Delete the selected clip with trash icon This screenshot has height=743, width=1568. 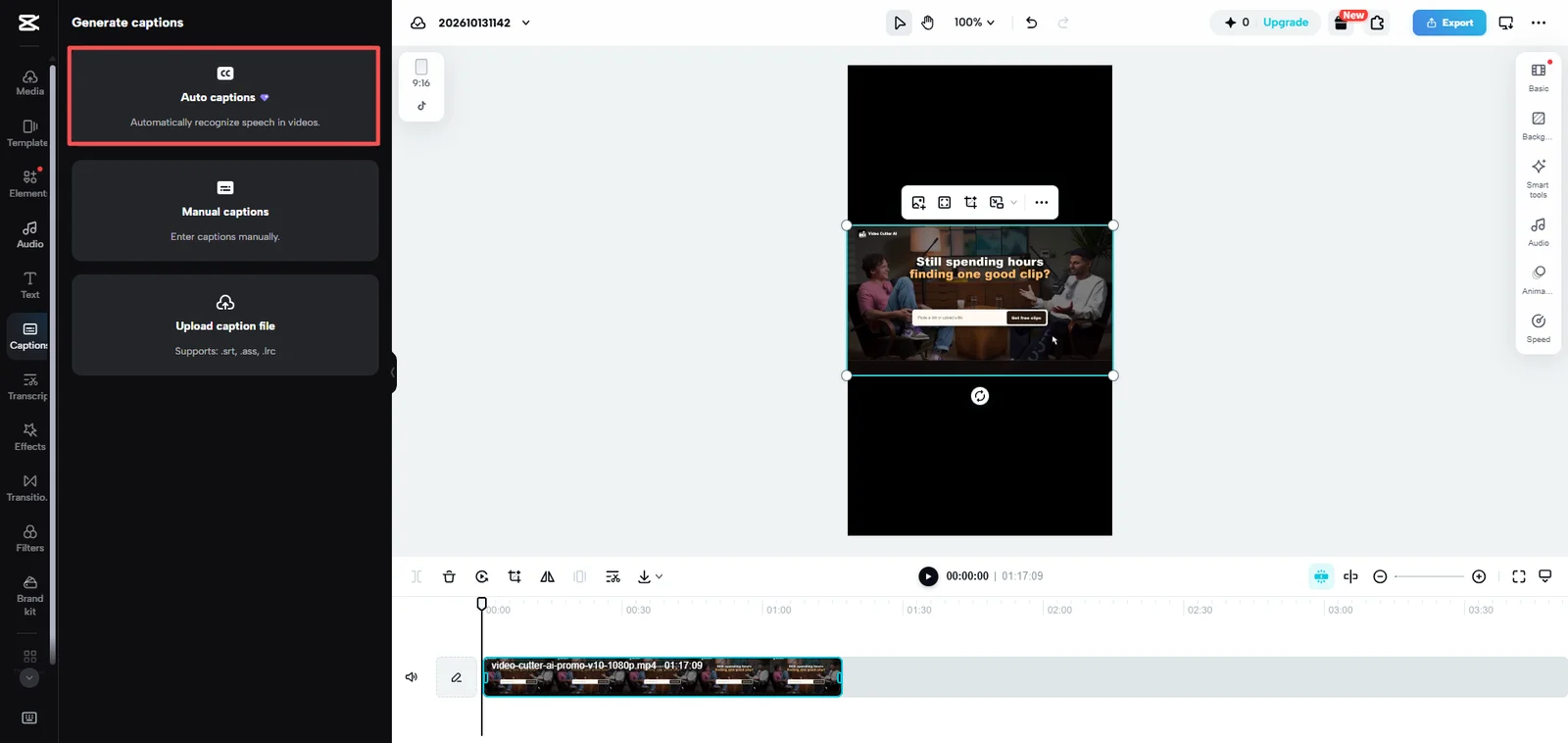(x=449, y=576)
